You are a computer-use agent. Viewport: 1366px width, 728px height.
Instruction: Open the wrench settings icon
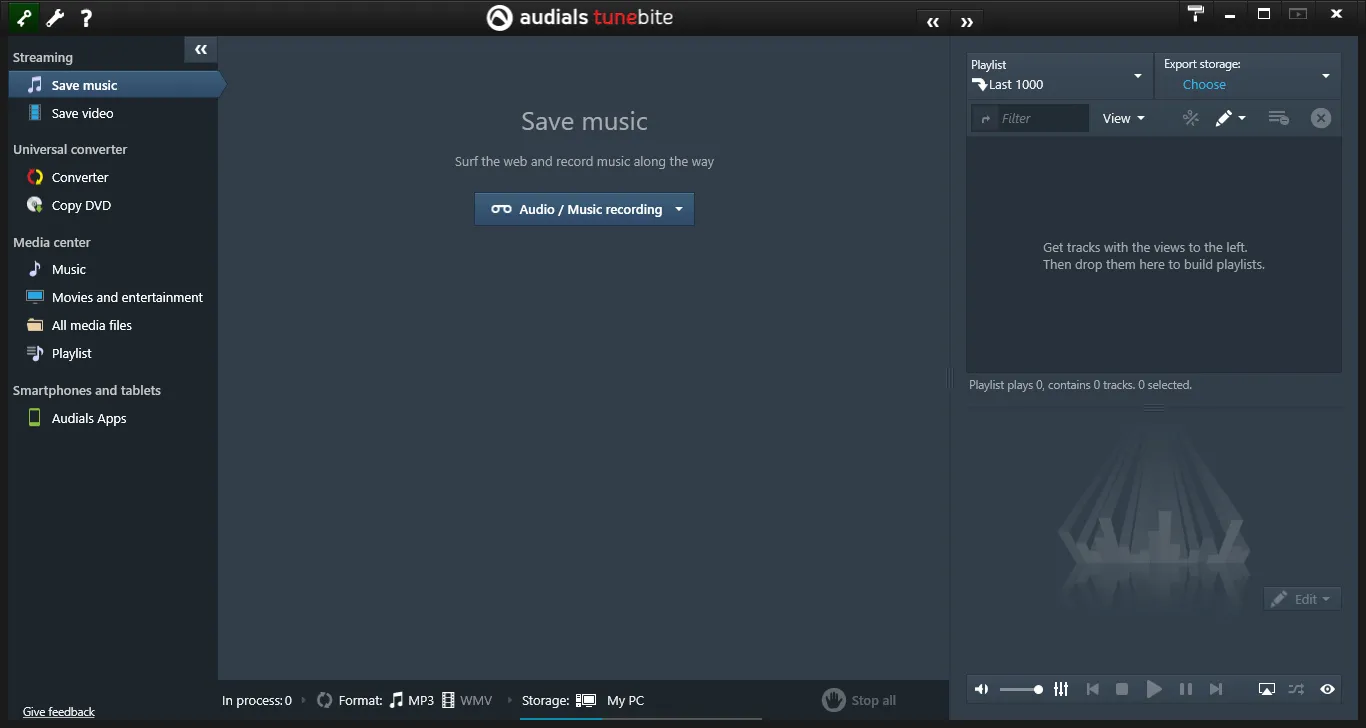tap(54, 17)
